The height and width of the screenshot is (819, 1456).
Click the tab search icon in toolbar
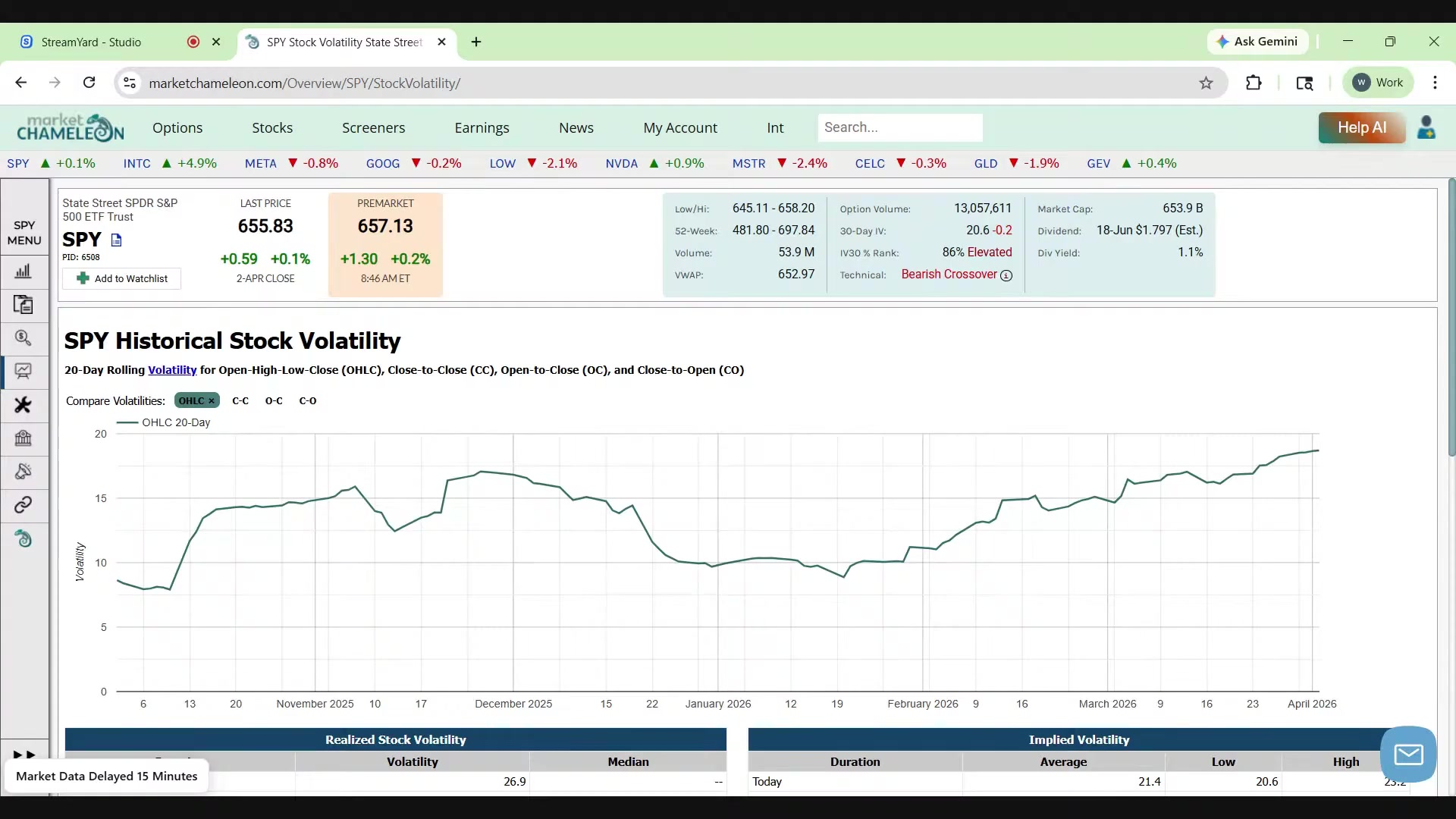pyautogui.click(x=1304, y=83)
